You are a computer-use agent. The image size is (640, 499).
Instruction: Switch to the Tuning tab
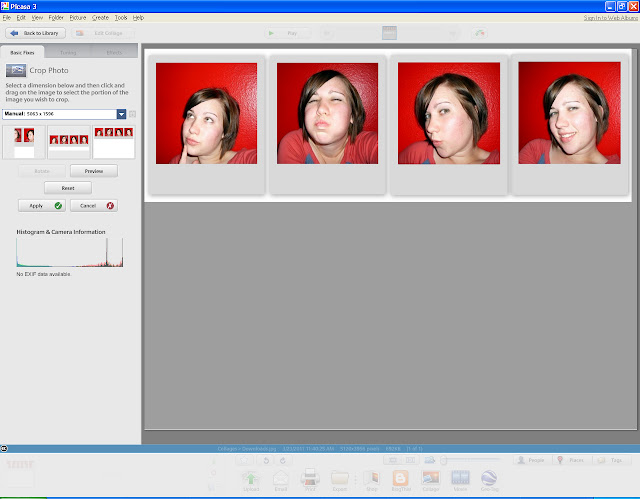[68, 52]
